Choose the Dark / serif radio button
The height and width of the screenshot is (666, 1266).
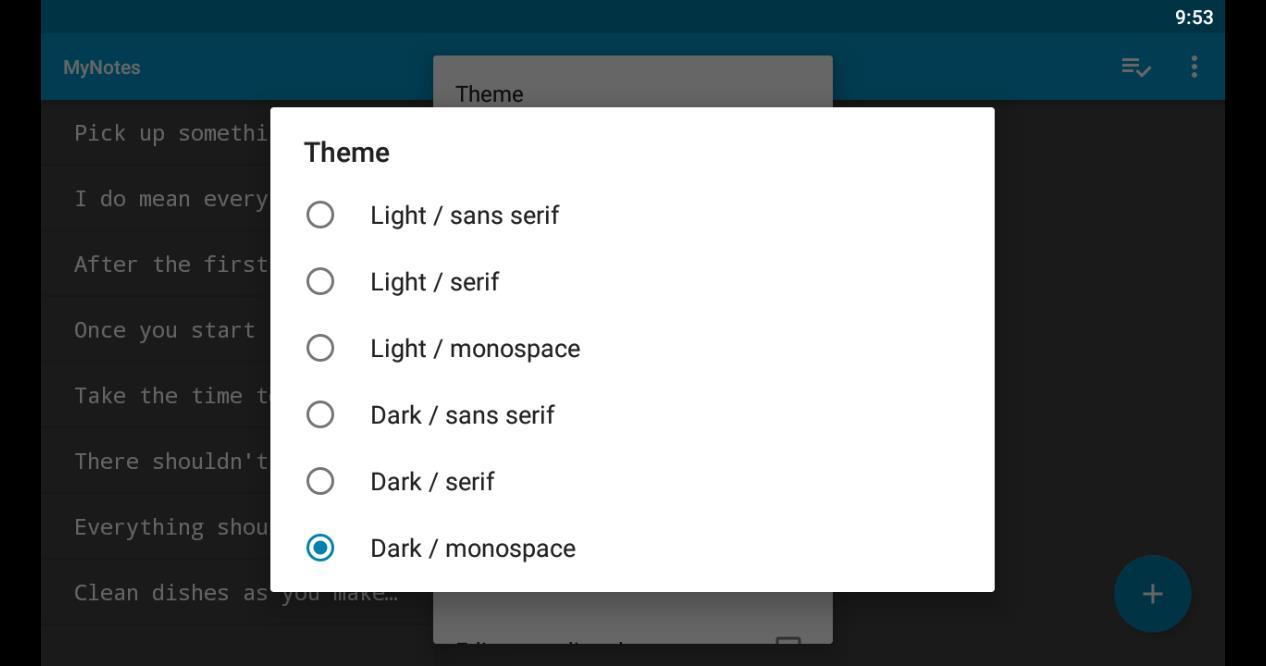(x=320, y=482)
